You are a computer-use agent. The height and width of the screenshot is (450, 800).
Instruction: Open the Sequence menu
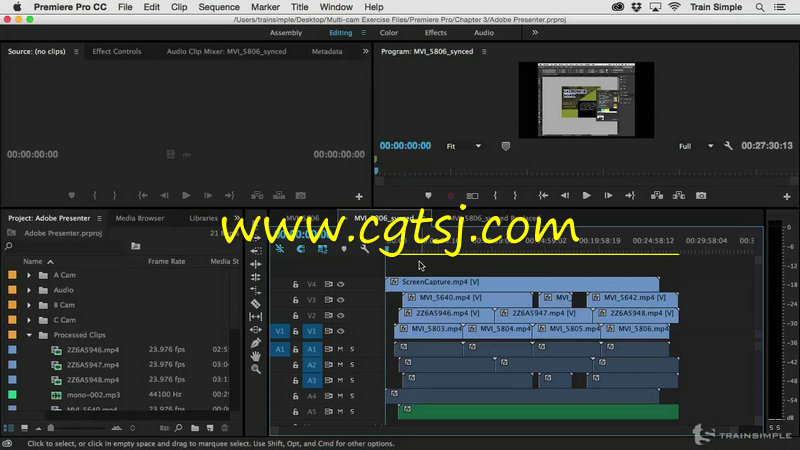tap(219, 7)
